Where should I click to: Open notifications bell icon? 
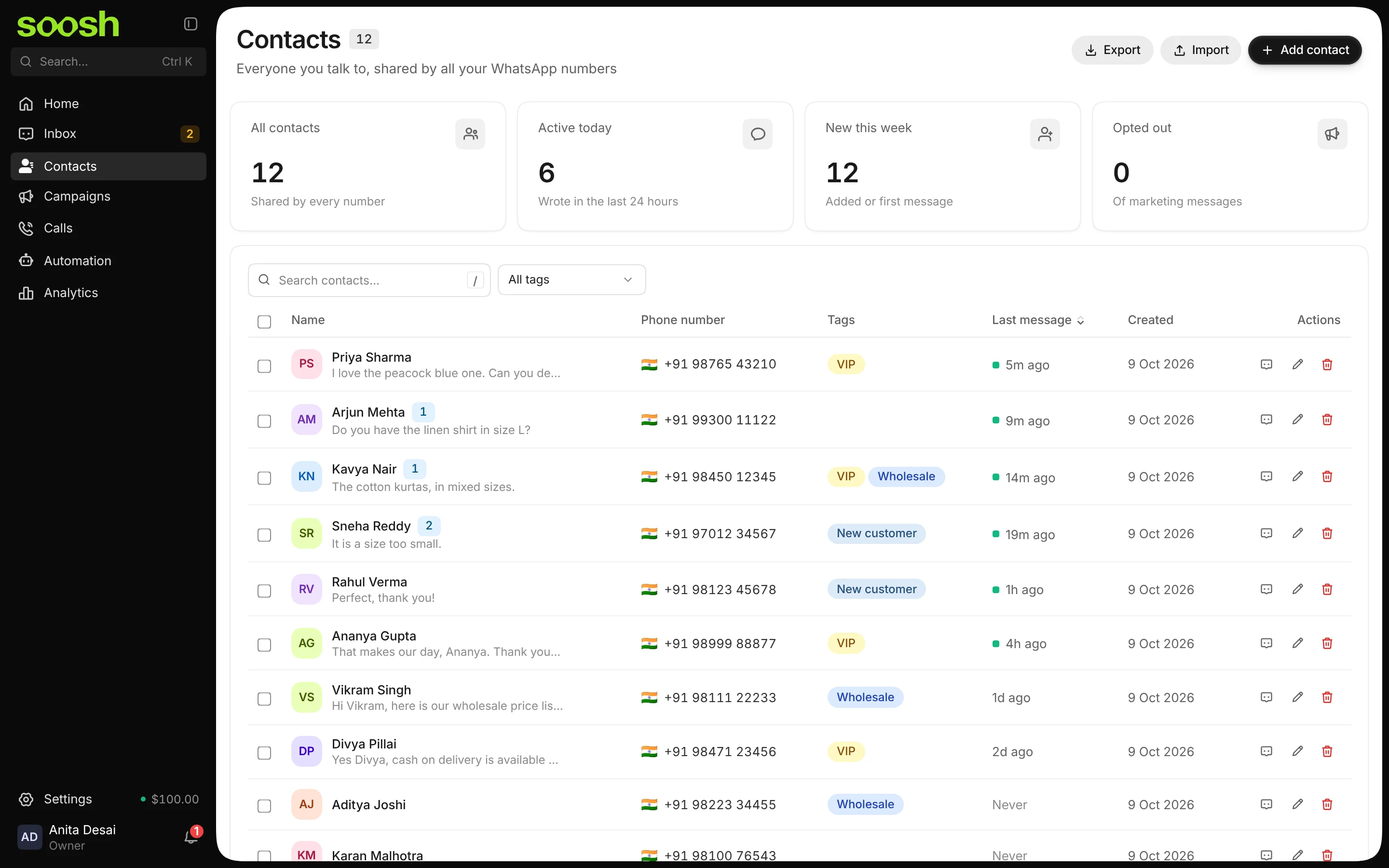tap(191, 837)
